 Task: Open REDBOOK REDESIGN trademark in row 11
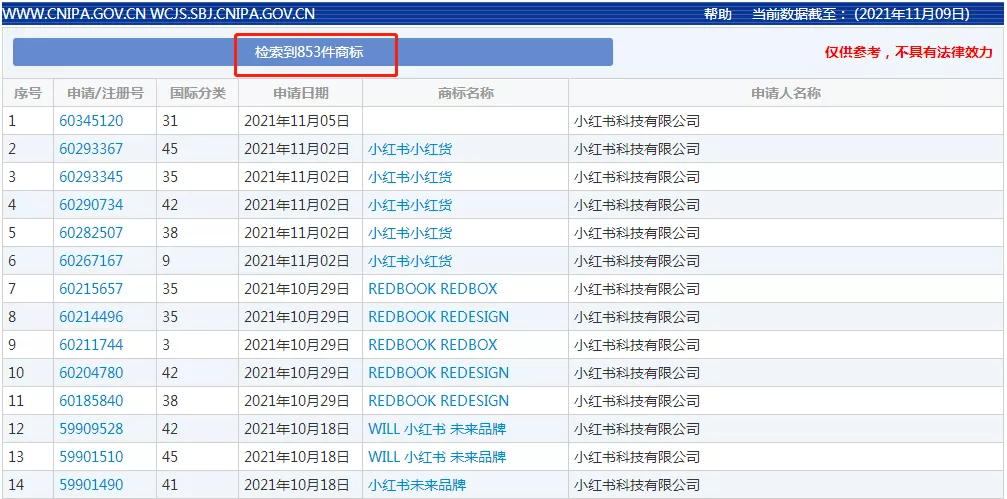point(438,401)
